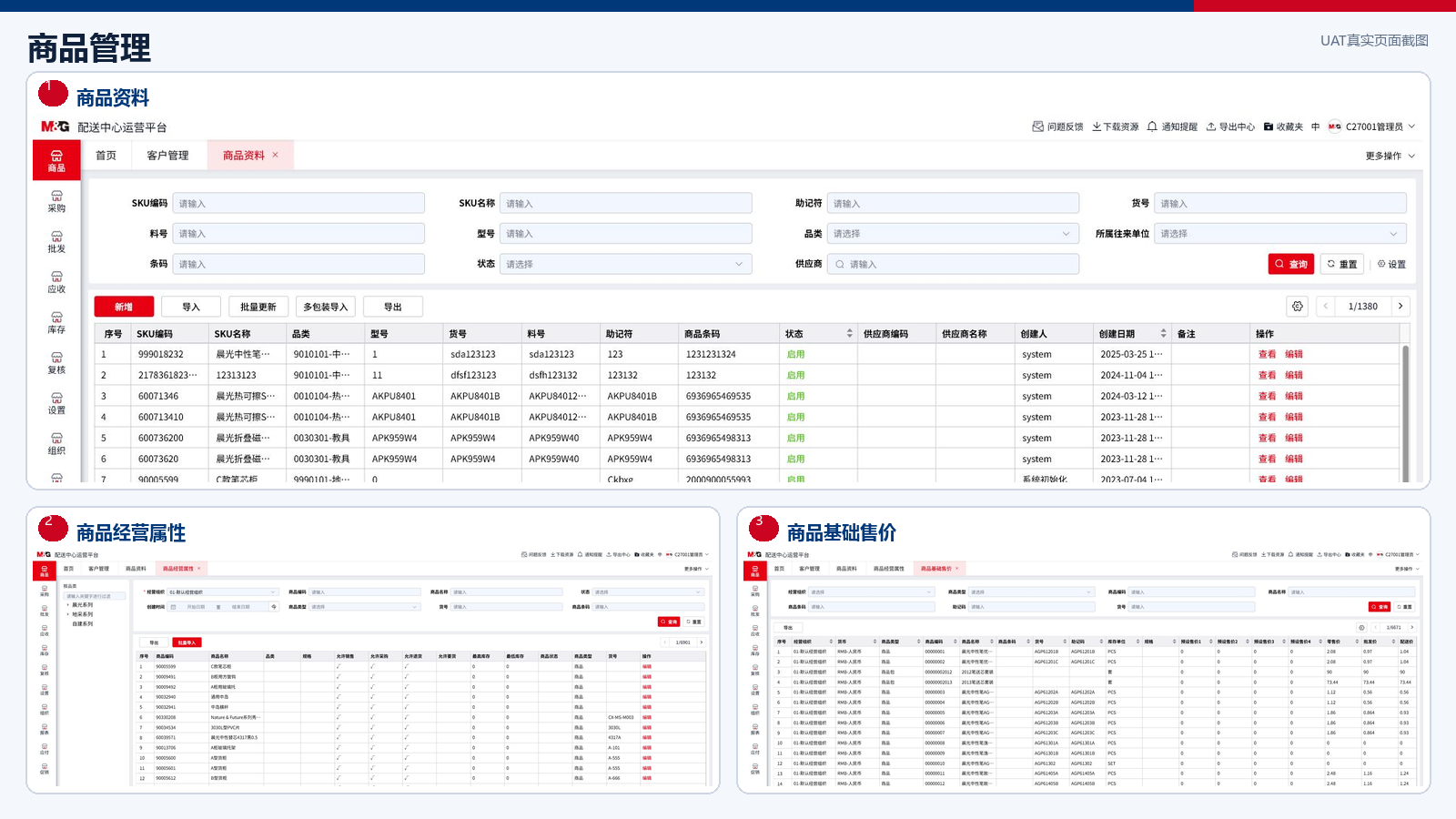Click the 新增 button
Image resolution: width=1456 pixels, height=819 pixels.
pyautogui.click(x=124, y=307)
